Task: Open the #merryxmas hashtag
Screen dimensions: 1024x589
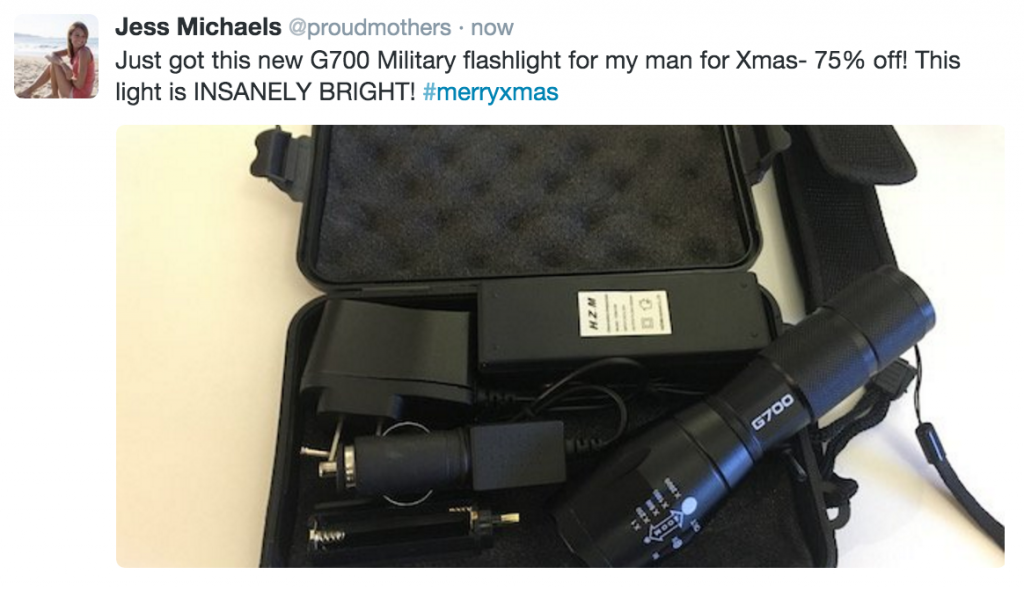Action: pyautogui.click(x=490, y=92)
